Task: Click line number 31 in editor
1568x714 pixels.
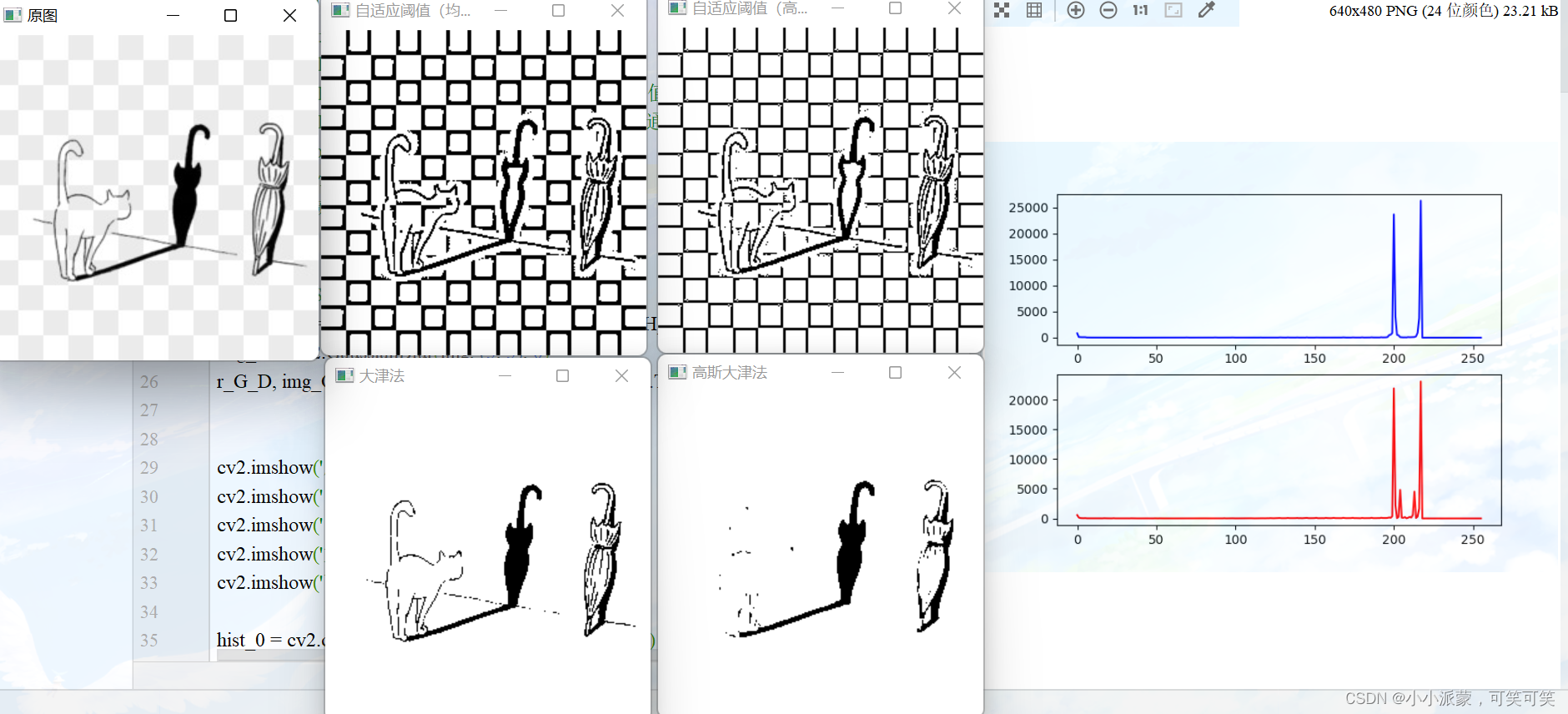Action: click(x=149, y=525)
